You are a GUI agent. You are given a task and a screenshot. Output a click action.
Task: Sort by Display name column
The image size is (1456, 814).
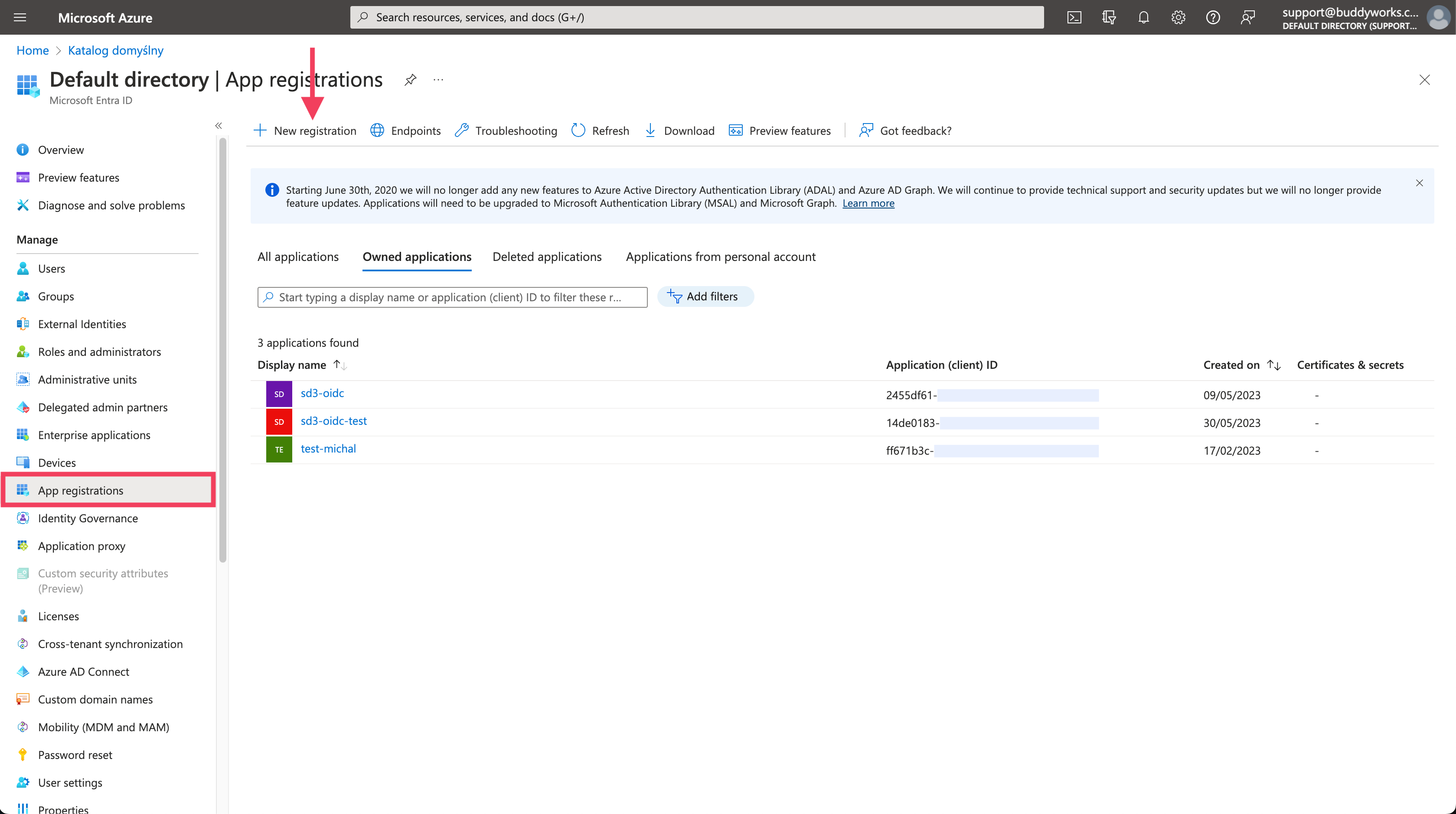point(302,365)
